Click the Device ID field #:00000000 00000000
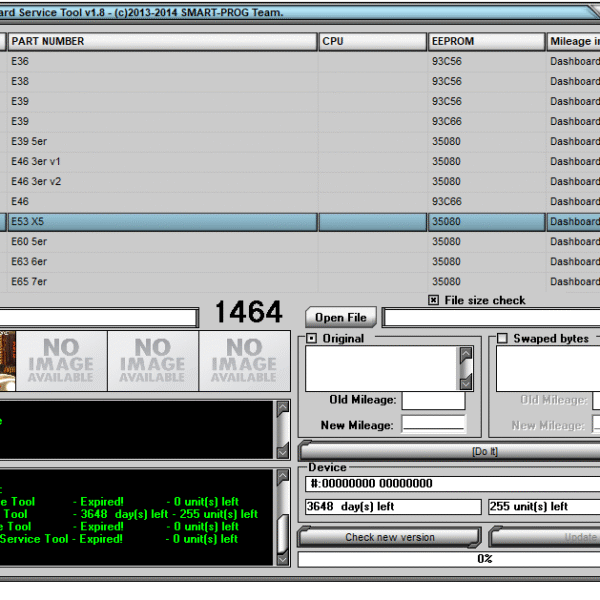The width and height of the screenshot is (600, 600). pyautogui.click(x=453, y=484)
